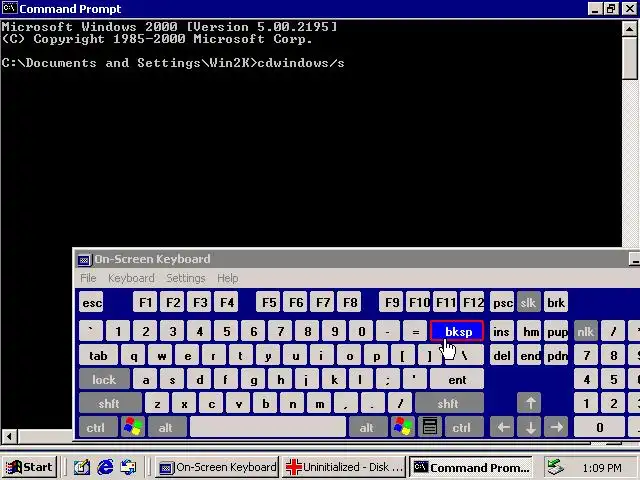Toggle the slk scroll lock key

point(529,302)
